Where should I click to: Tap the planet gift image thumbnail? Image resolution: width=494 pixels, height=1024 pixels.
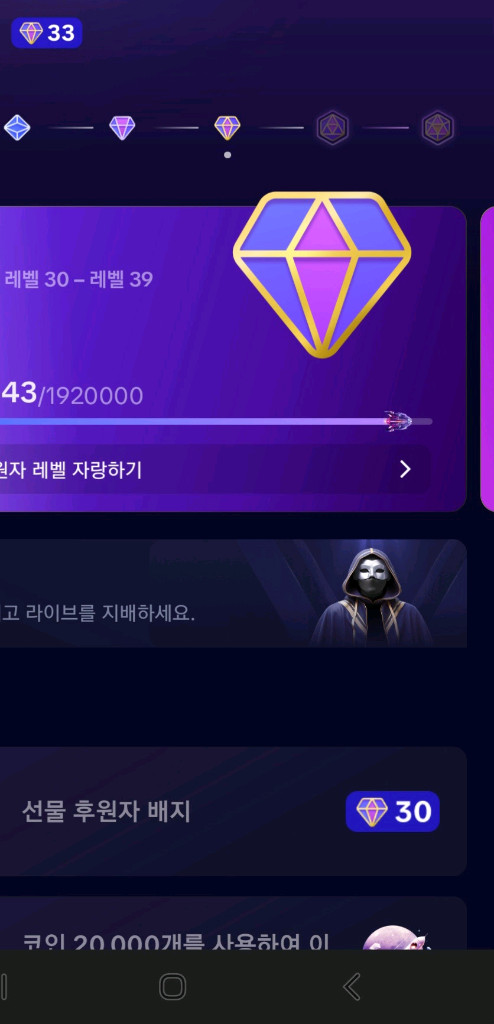click(x=394, y=937)
